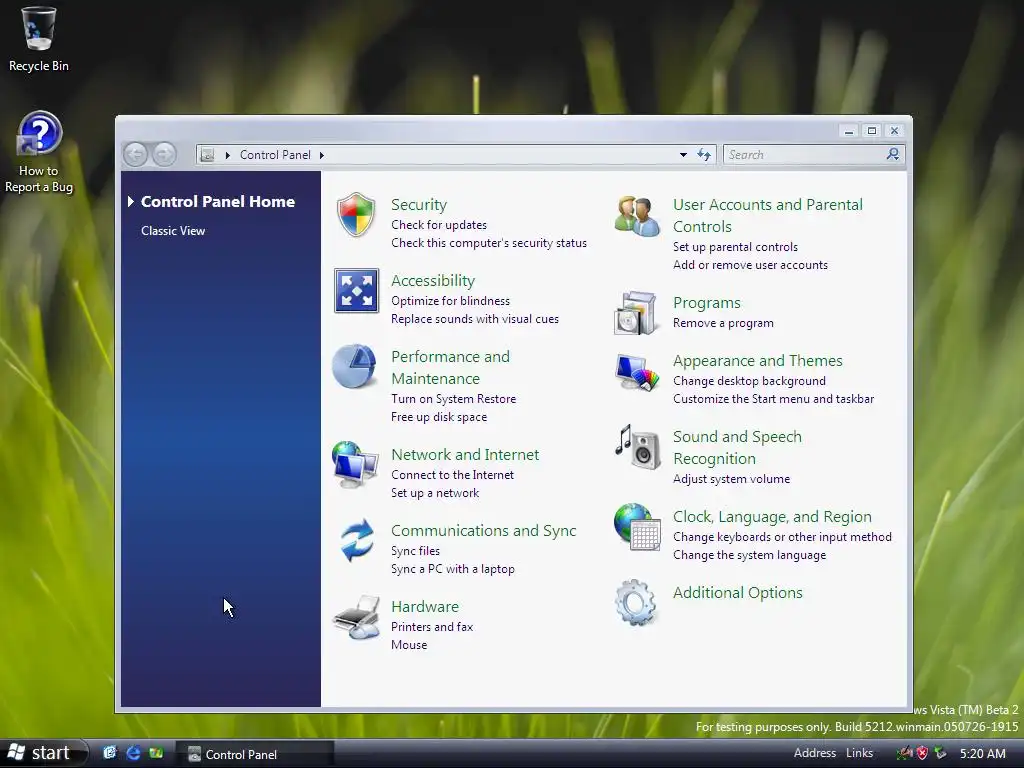Click the address bar computer icon
This screenshot has width=1024, height=768.
click(207, 155)
